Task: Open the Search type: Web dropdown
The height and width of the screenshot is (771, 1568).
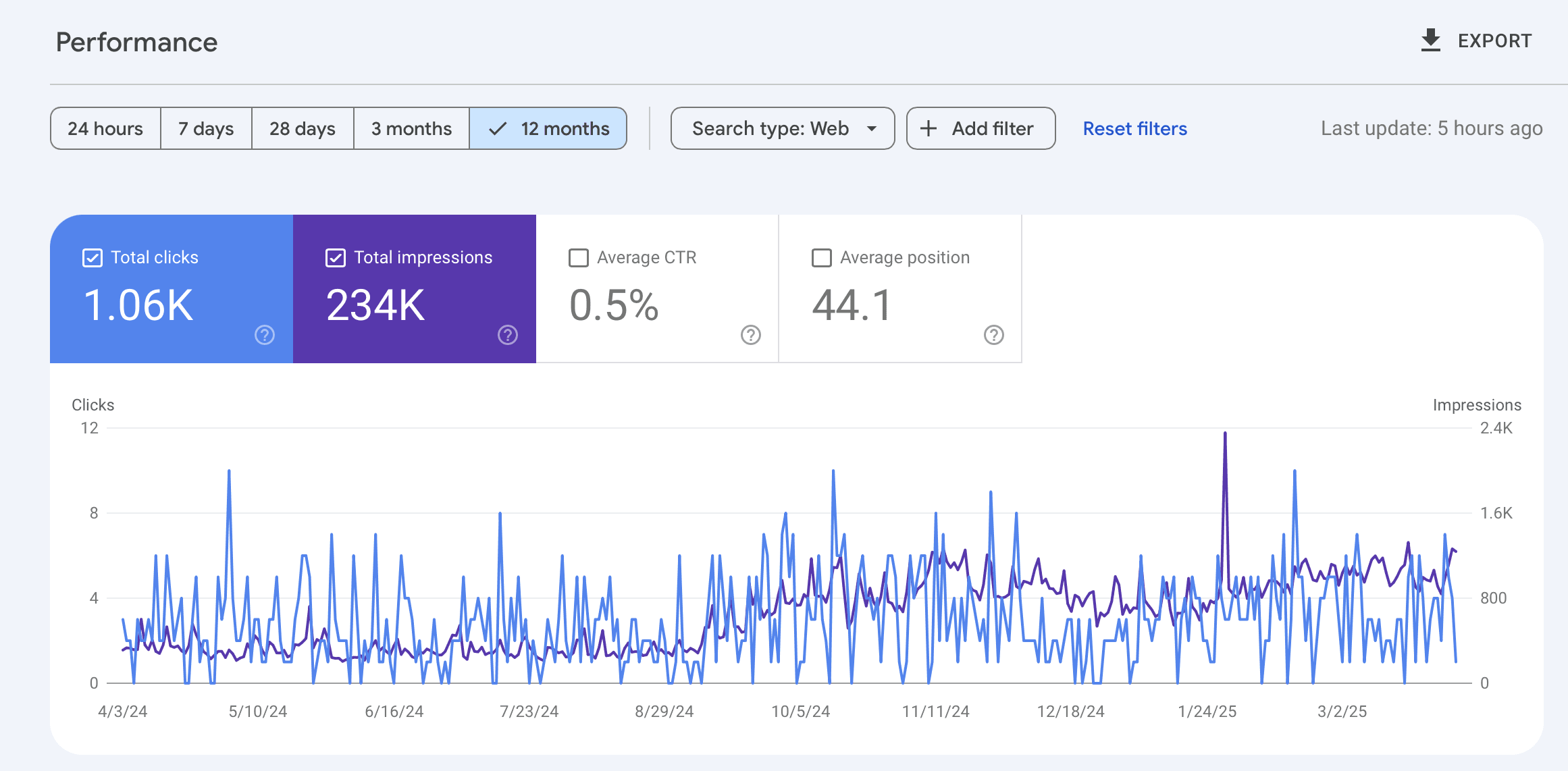Action: pyautogui.click(x=783, y=128)
